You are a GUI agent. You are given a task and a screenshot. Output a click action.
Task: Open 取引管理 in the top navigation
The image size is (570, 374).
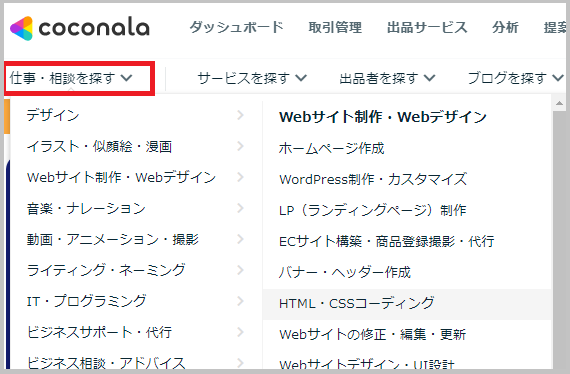coord(335,27)
